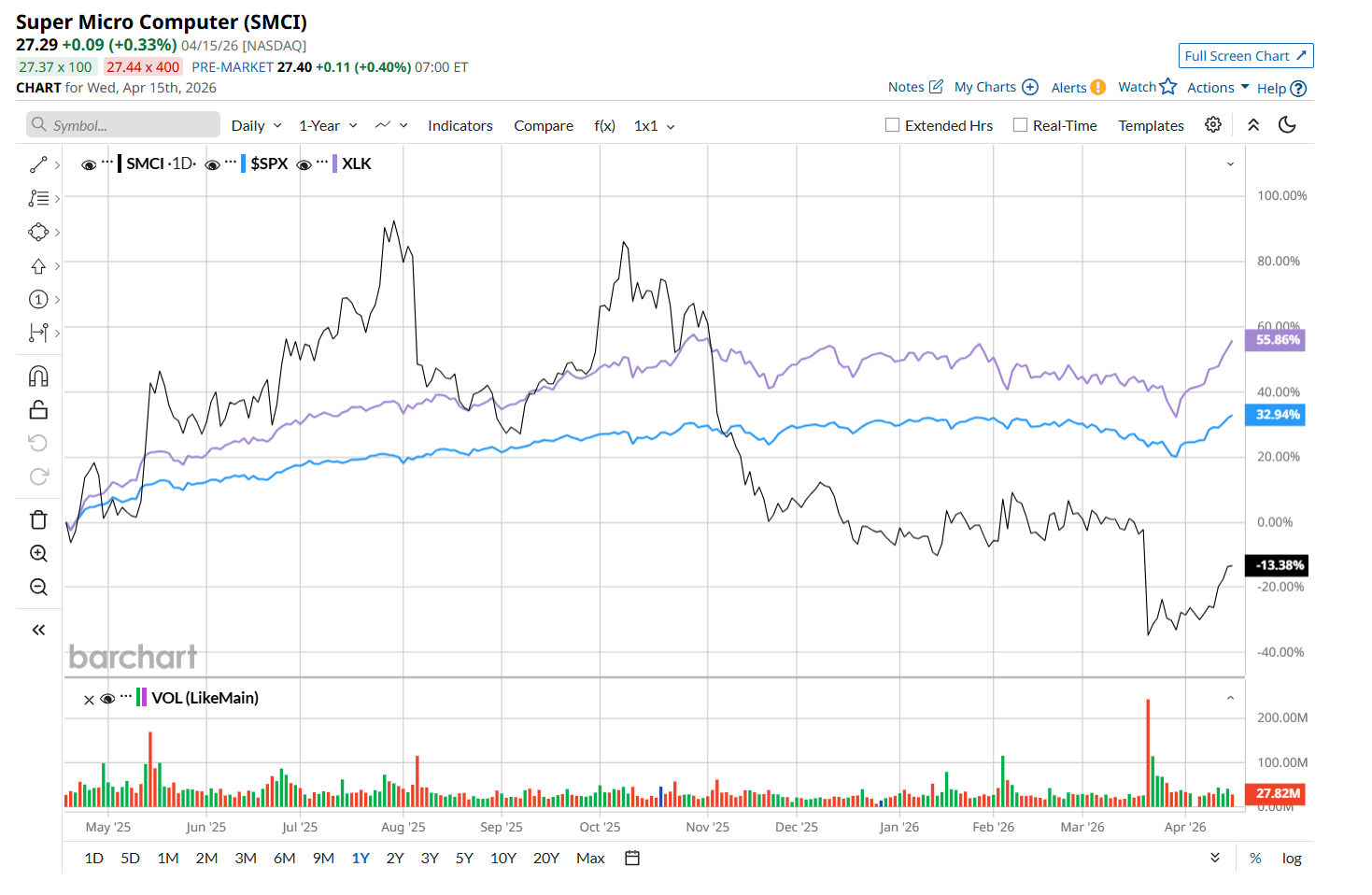Click the XLK 55.86% price label

click(1277, 340)
